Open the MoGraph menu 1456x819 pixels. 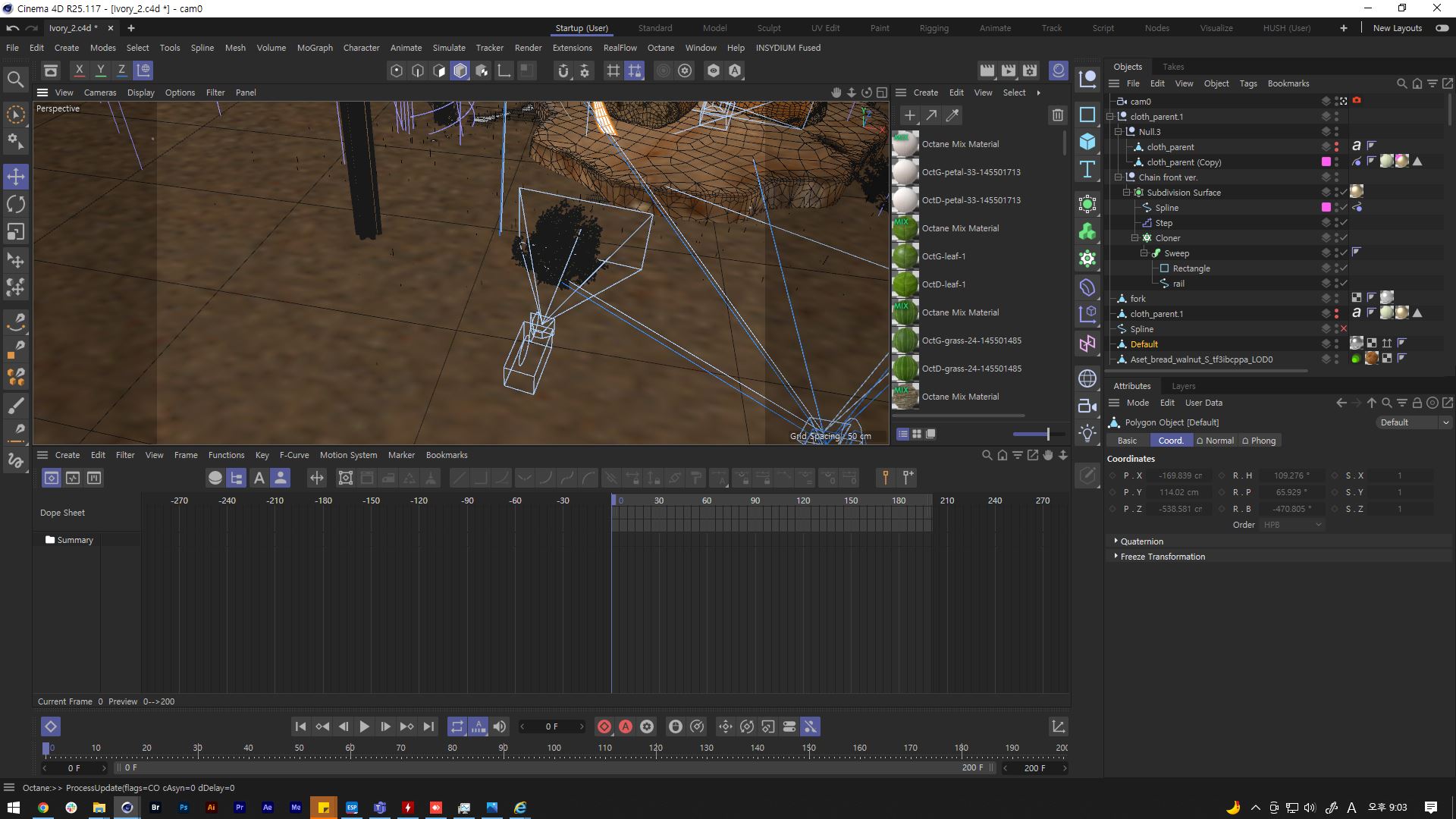[315, 48]
